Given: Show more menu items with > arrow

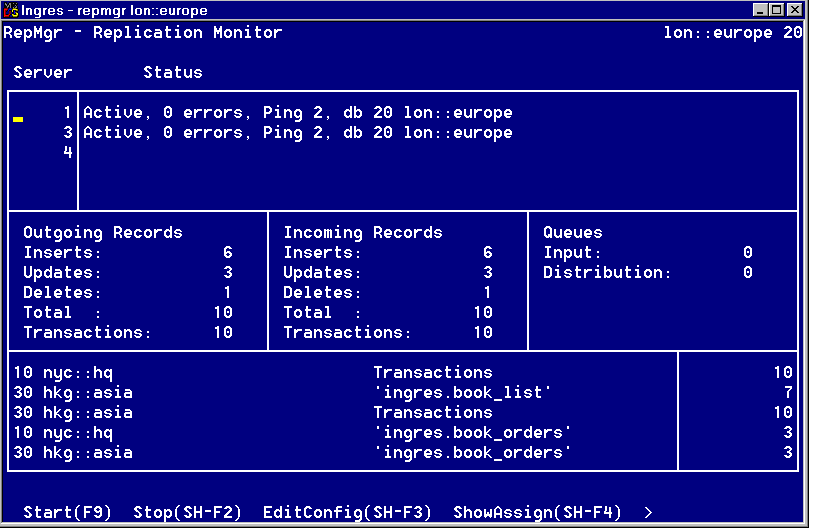Looking at the screenshot, I should pos(648,512).
